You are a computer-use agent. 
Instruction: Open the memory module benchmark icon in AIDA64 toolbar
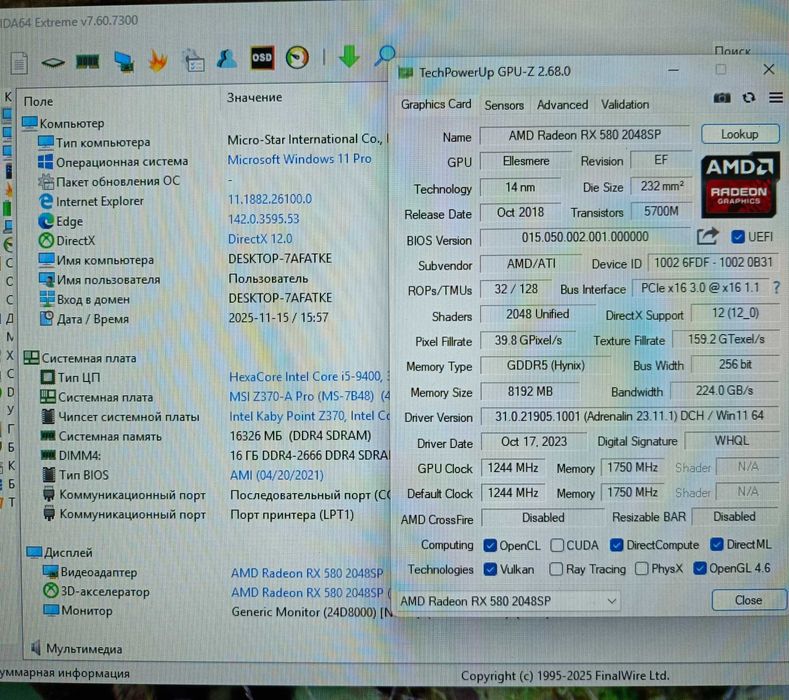pos(87,62)
